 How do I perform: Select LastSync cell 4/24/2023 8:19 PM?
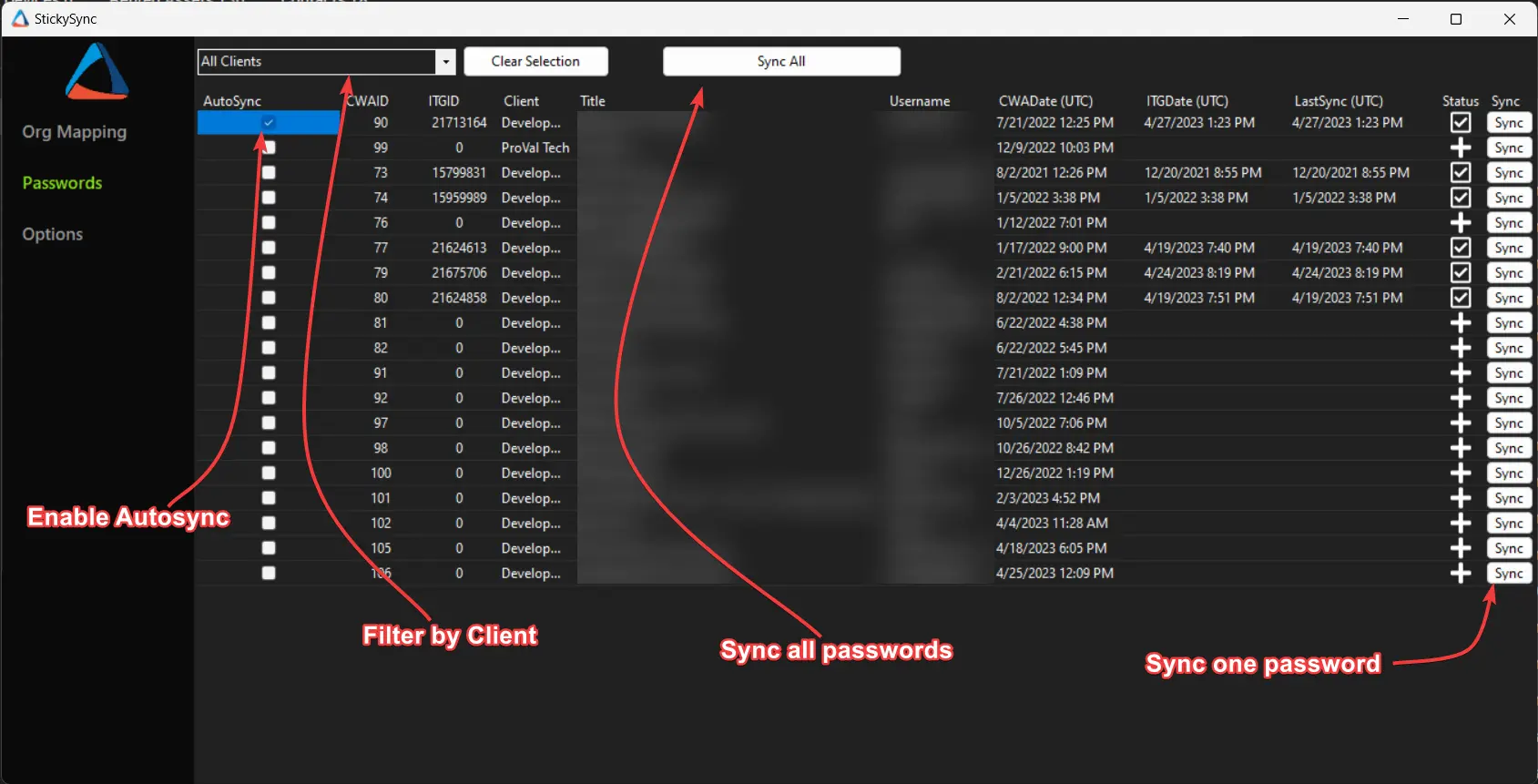(1347, 273)
